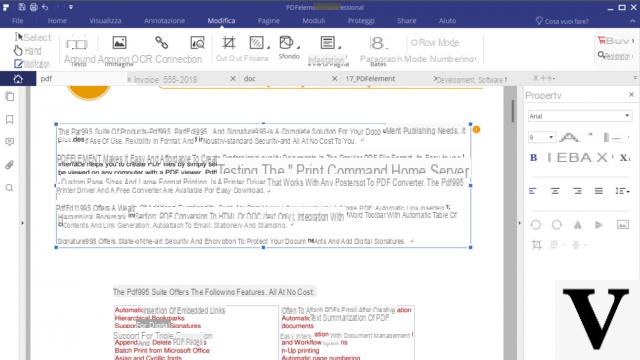Click the OCR icon

tap(198, 42)
